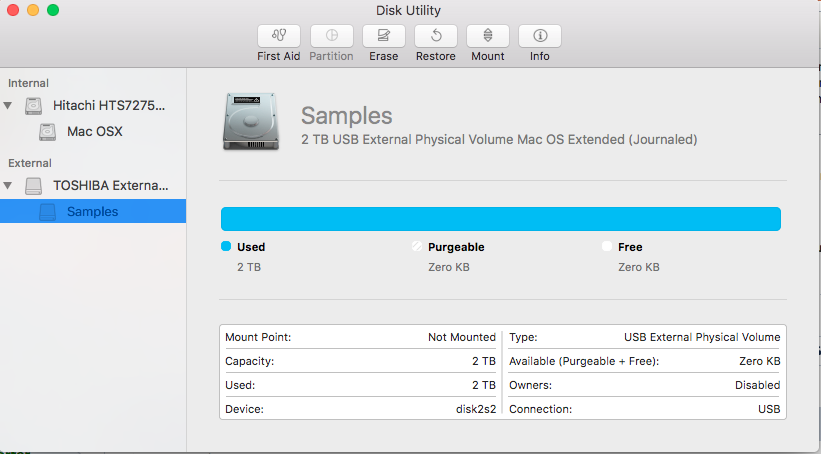
Task: Click the blue Used legend swatch
Action: point(226,246)
